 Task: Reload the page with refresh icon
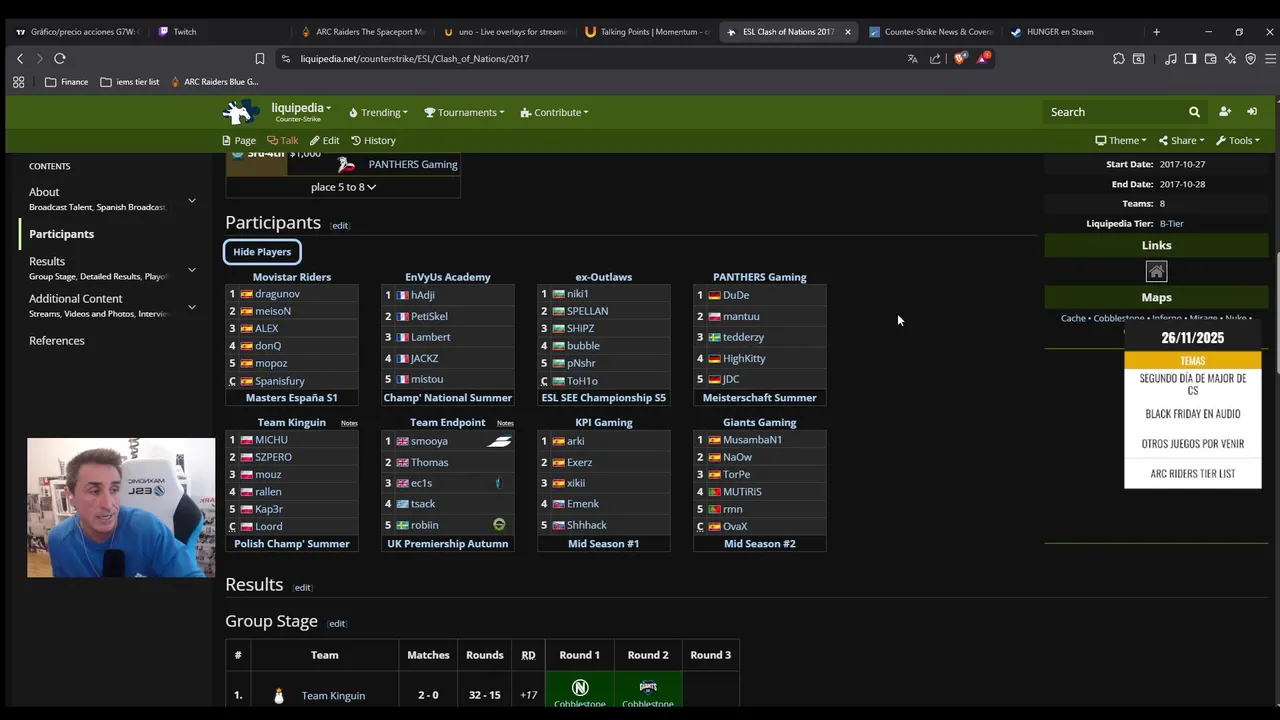[60, 59]
